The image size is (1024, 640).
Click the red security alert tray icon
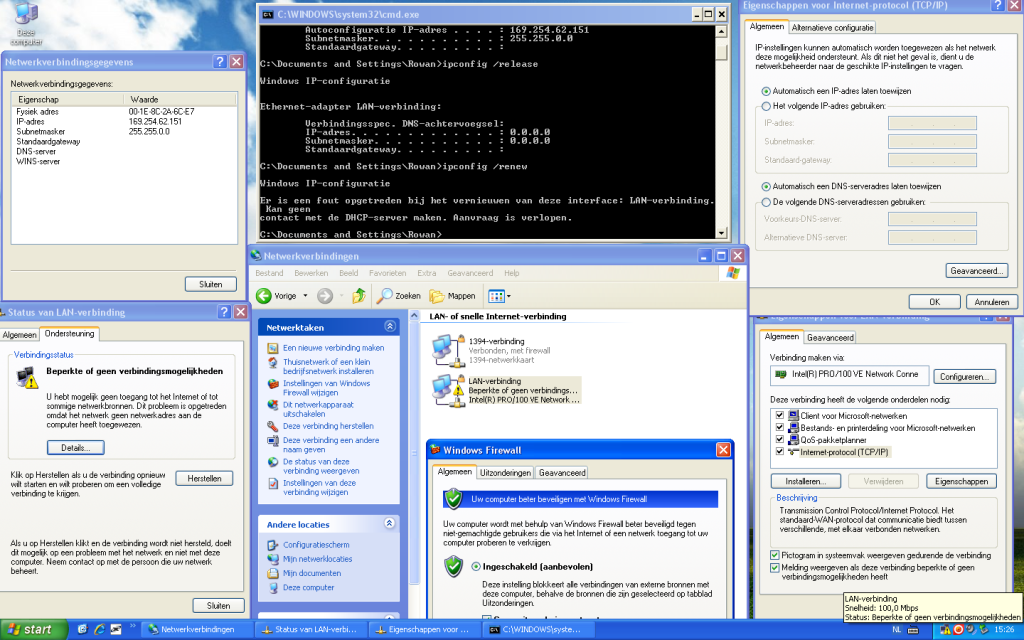click(958, 630)
